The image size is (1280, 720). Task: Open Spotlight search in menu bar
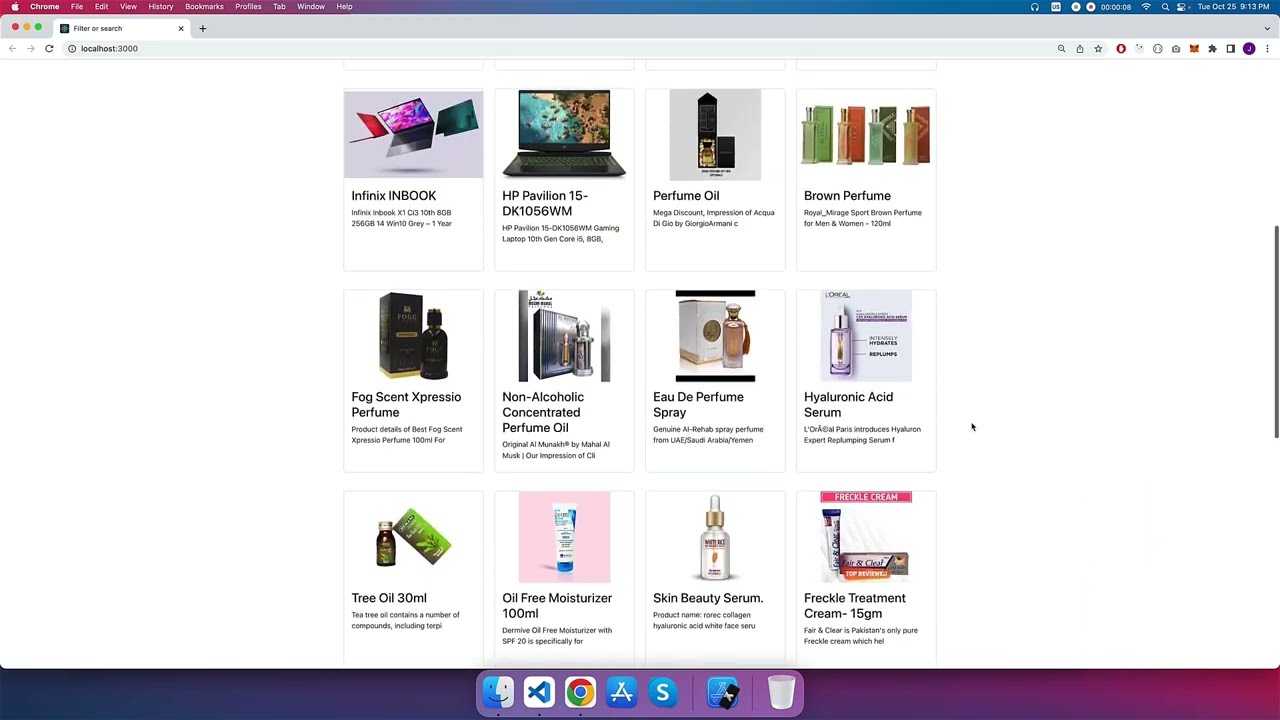coord(1165,6)
